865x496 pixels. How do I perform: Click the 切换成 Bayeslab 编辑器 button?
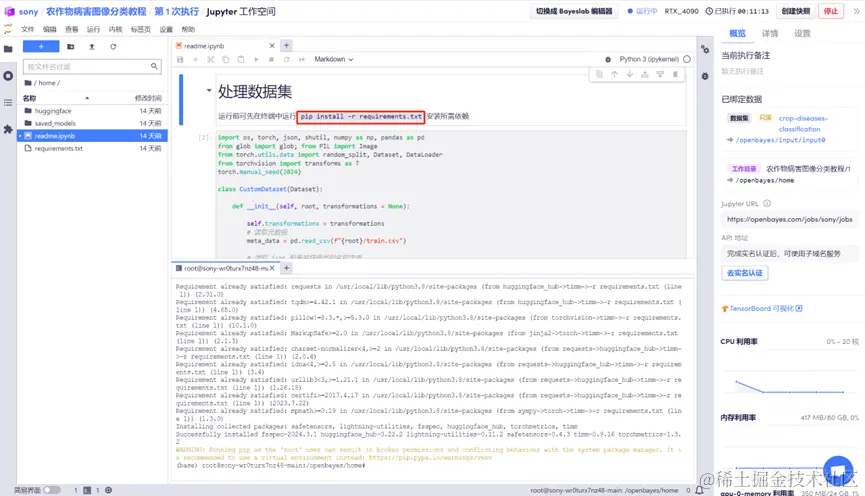pos(574,11)
